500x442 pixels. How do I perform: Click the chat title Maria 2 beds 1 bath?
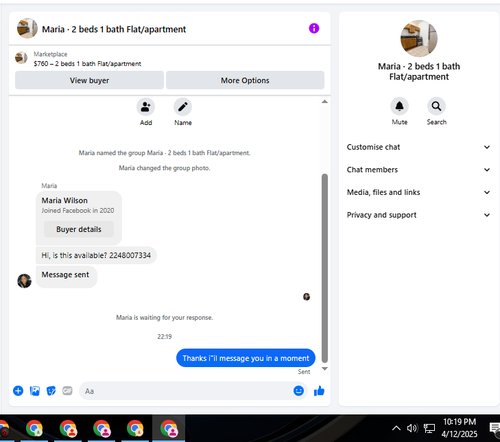click(114, 29)
